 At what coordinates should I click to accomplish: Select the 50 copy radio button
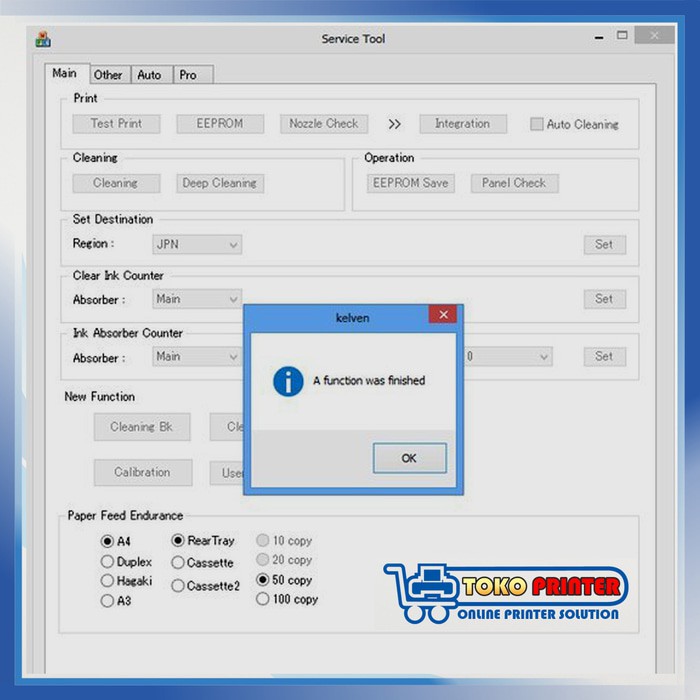[262, 579]
